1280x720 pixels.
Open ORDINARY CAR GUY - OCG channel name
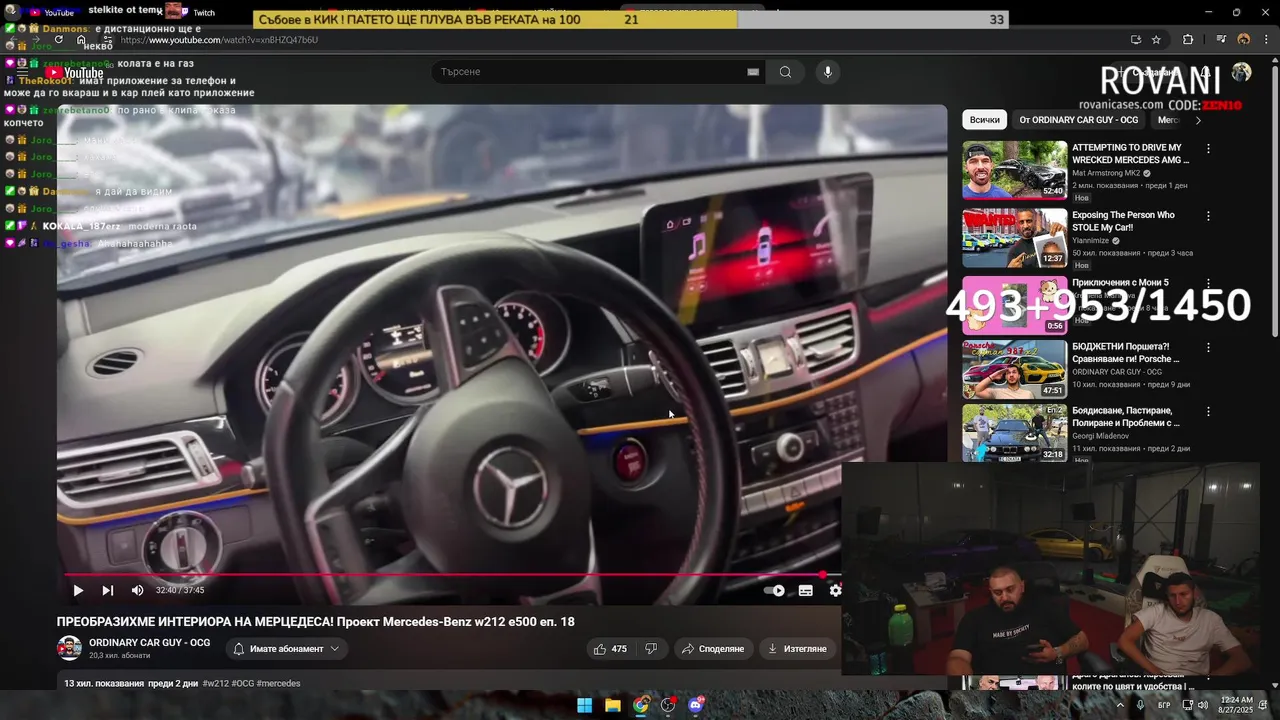pos(150,643)
